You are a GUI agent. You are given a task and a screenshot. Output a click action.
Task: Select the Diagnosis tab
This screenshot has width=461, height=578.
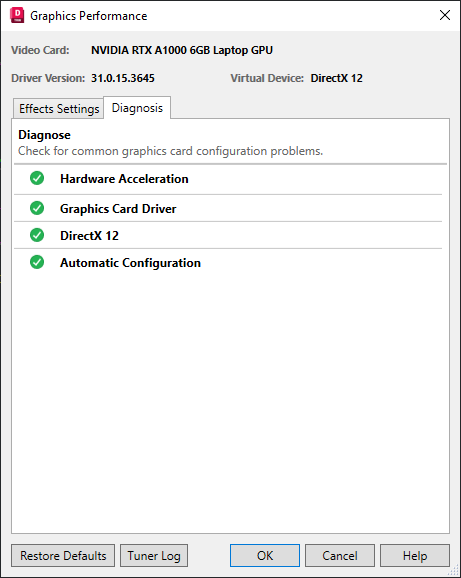137,108
